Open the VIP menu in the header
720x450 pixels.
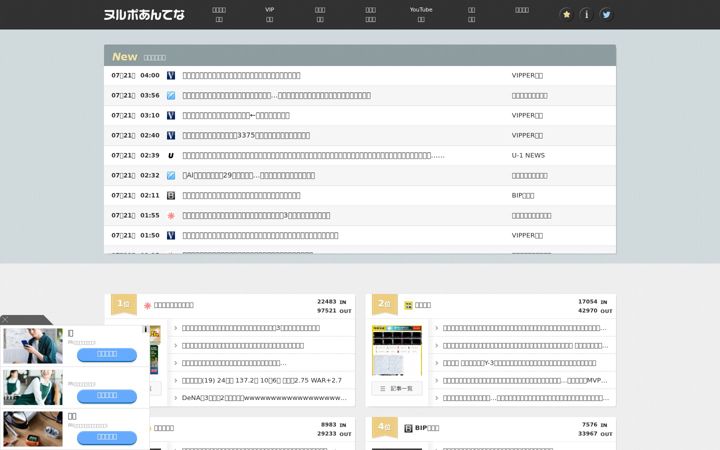coord(270,14)
